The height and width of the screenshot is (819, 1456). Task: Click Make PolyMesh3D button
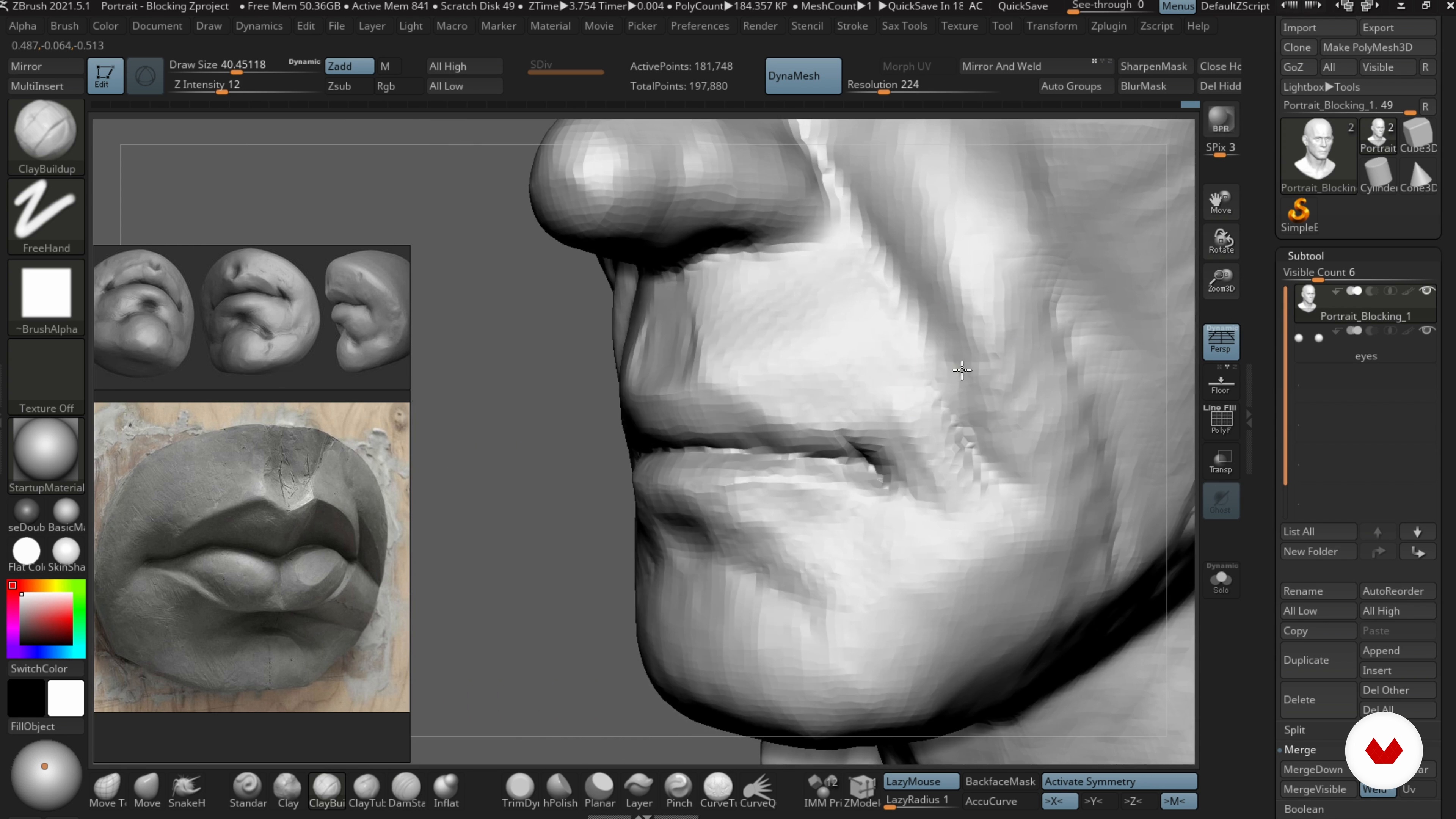[x=1379, y=47]
